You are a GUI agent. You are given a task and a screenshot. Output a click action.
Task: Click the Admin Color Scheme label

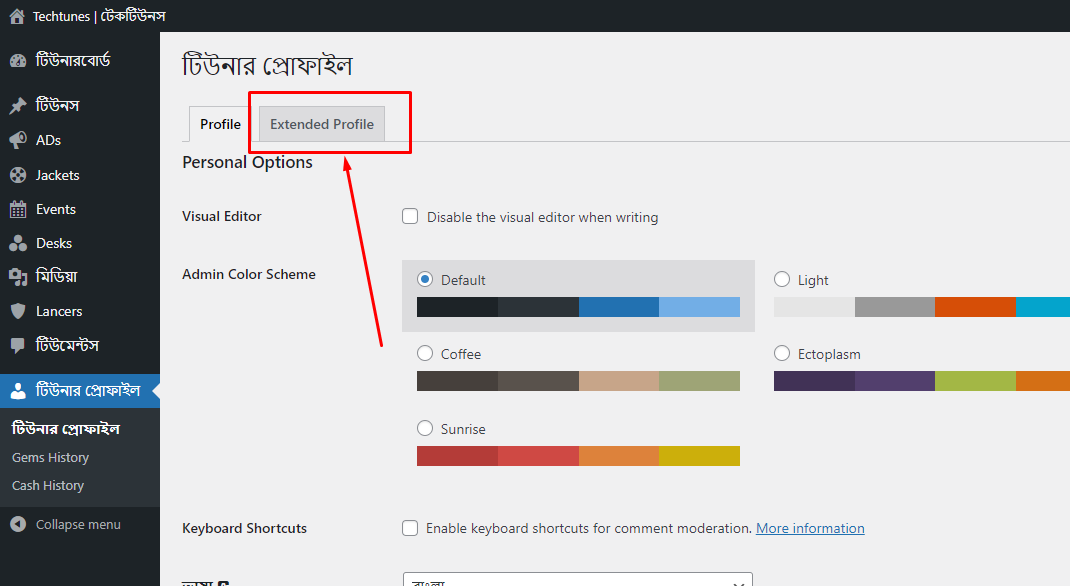[x=249, y=274]
